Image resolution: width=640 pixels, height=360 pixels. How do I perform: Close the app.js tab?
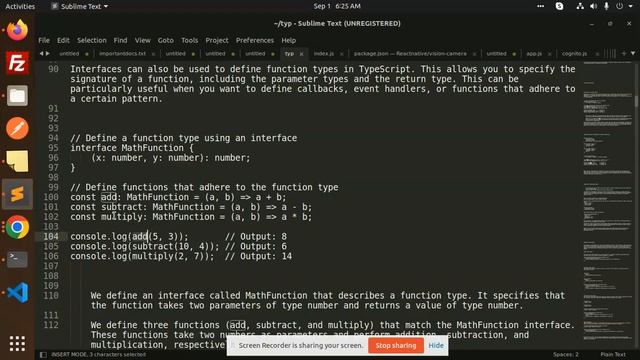click(550, 54)
